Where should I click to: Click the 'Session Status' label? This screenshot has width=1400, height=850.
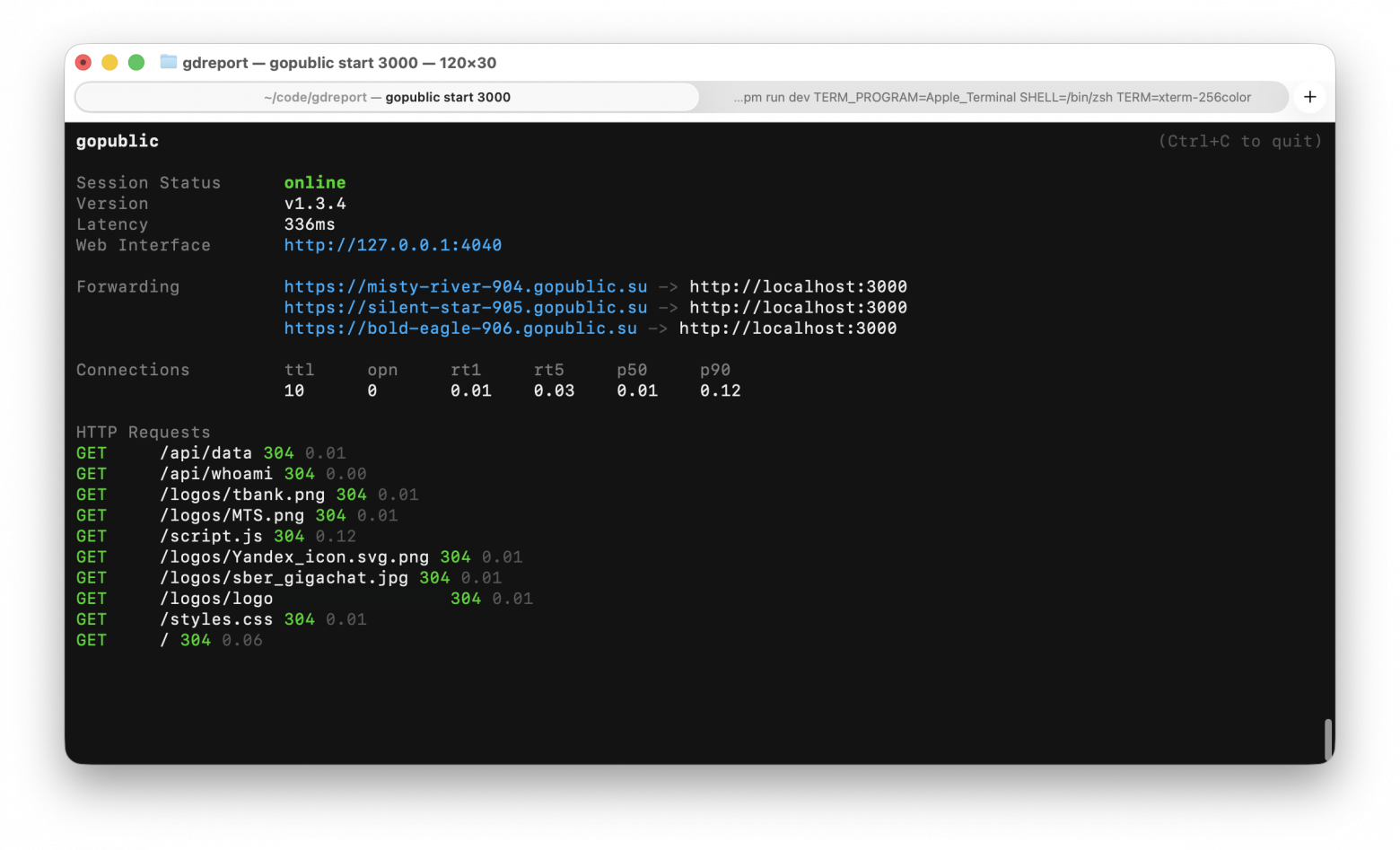pyautogui.click(x=148, y=182)
